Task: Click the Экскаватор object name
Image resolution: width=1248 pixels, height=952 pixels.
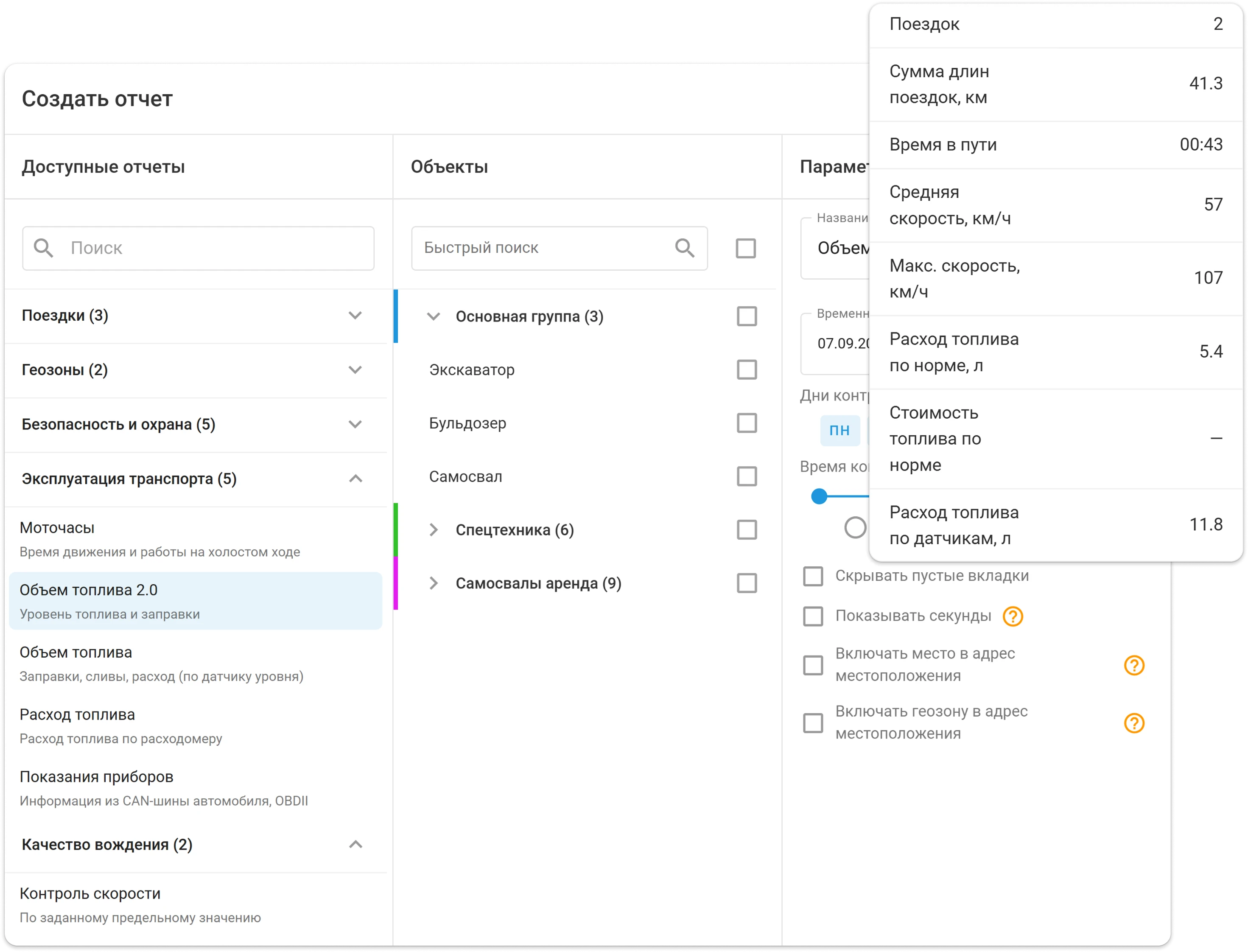Action: pos(471,370)
